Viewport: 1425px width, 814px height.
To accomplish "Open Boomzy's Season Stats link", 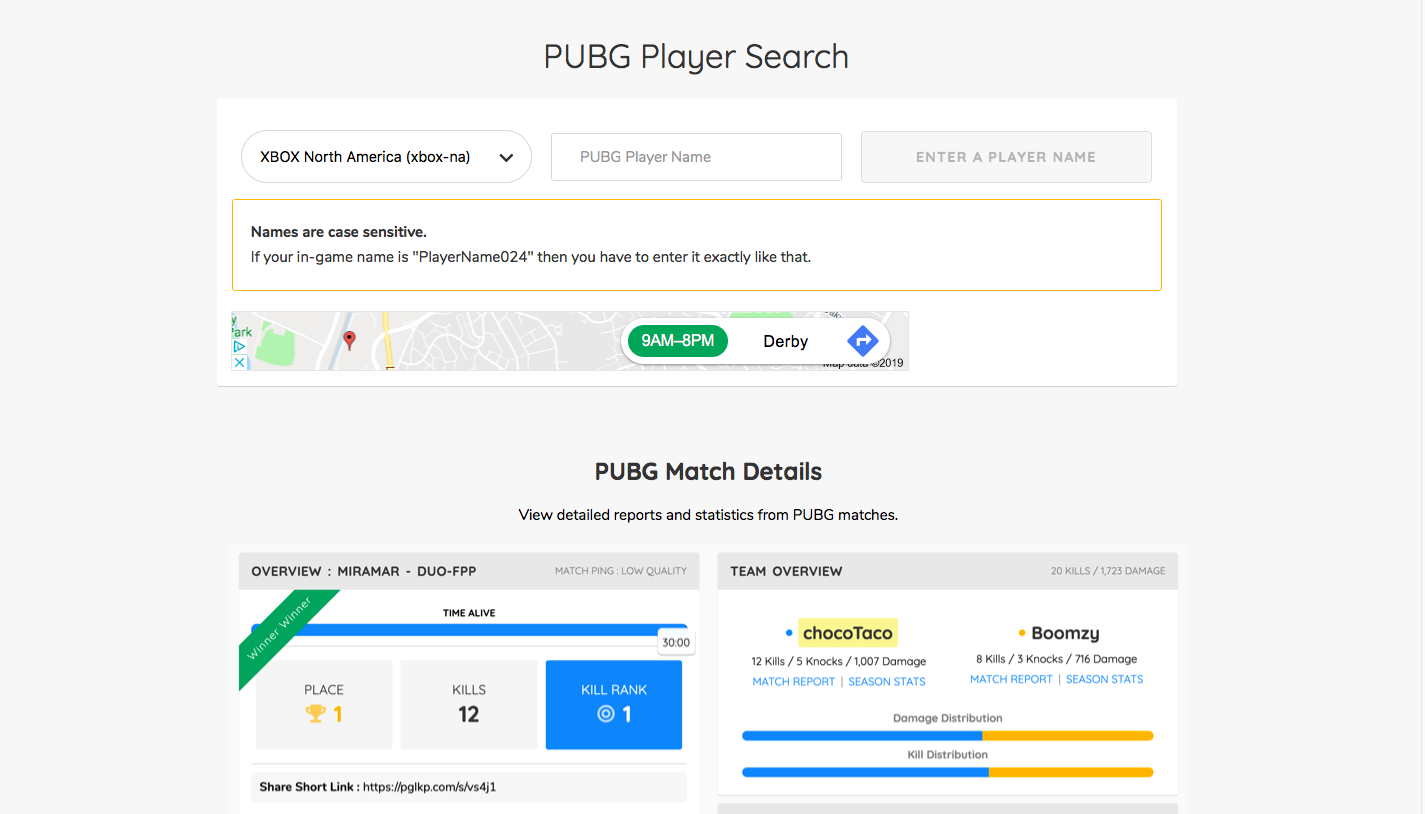I will pos(1104,679).
